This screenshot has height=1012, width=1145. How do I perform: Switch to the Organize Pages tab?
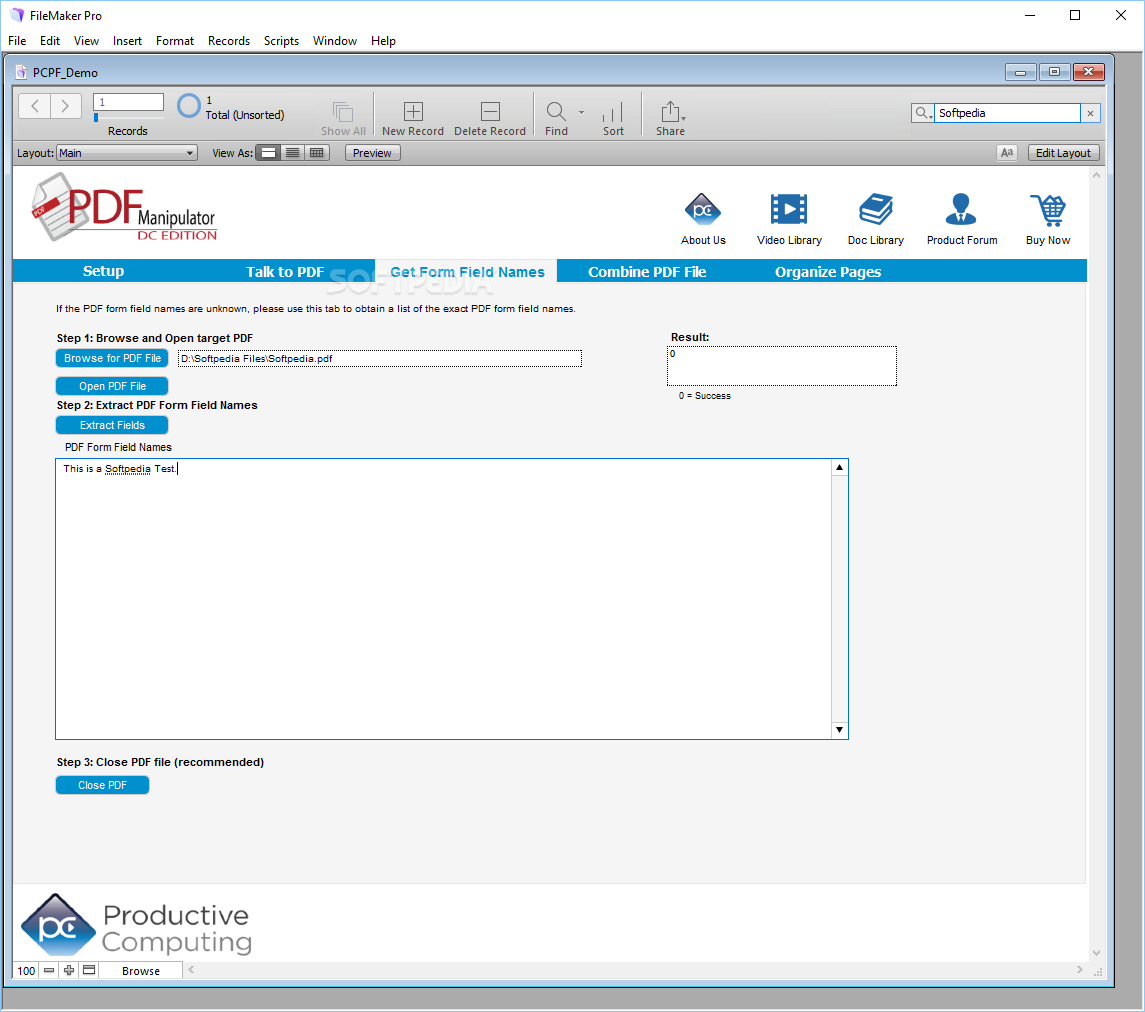click(828, 272)
